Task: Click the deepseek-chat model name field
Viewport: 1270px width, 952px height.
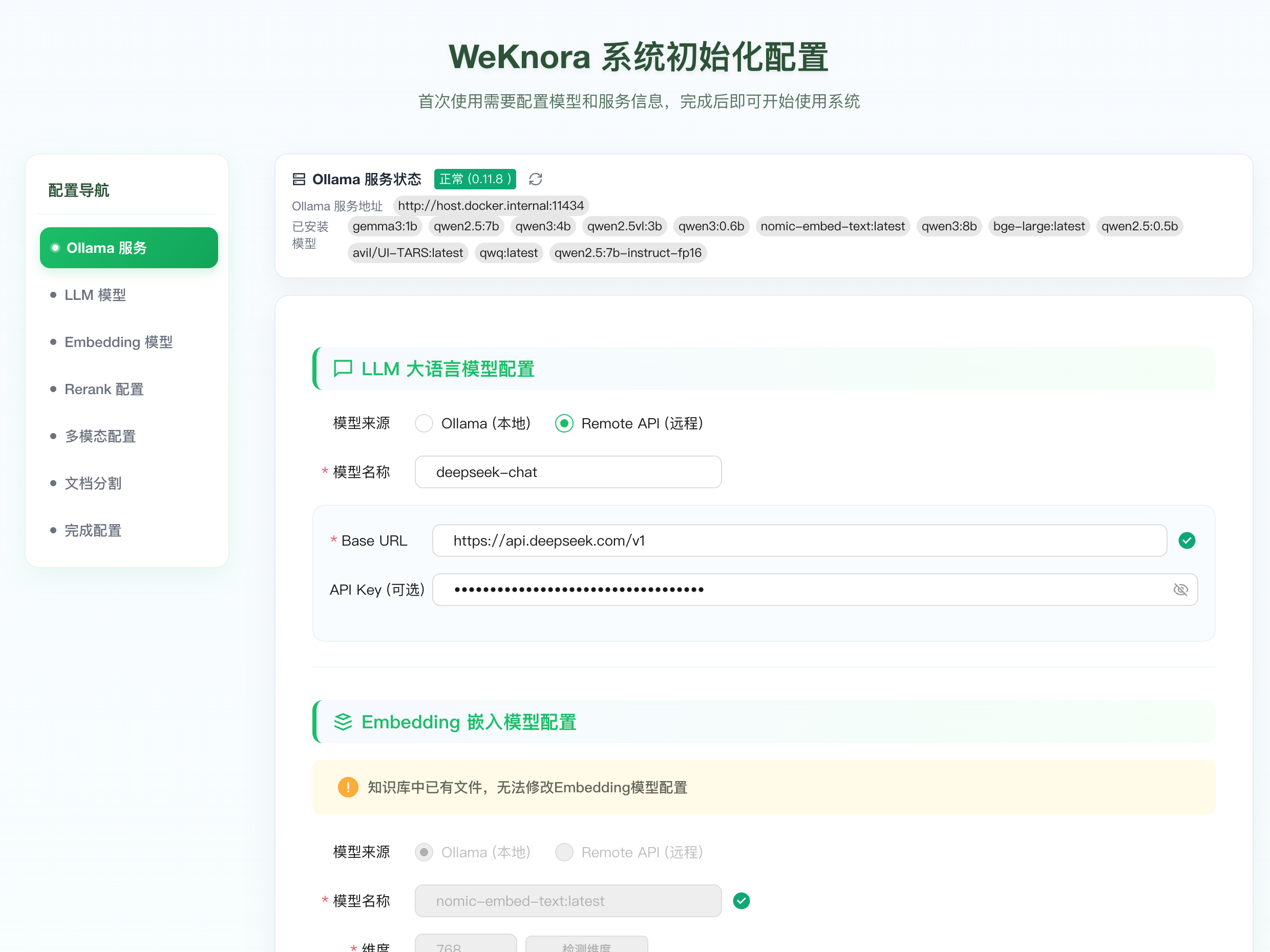Action: (x=567, y=472)
